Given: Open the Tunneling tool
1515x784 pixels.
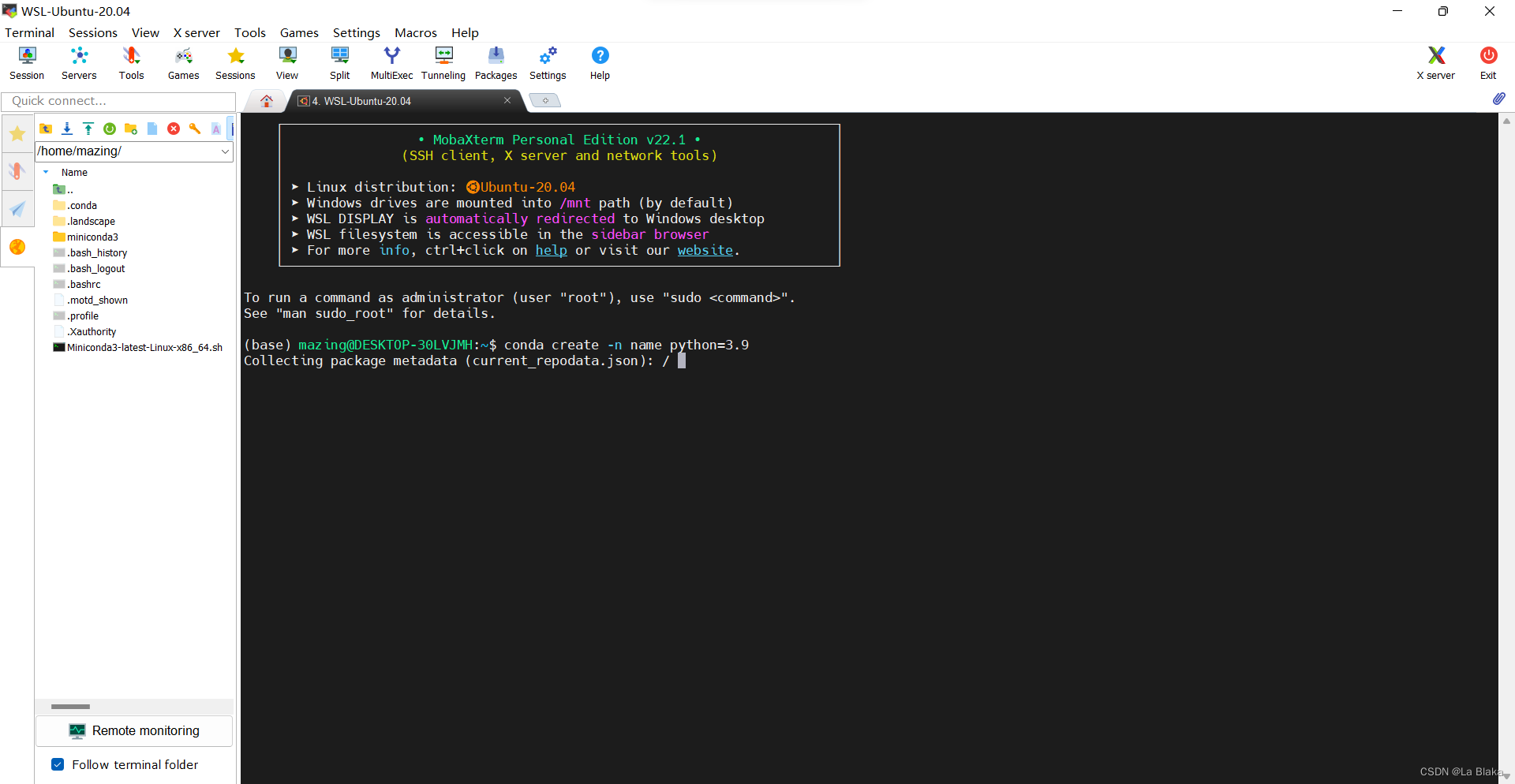Looking at the screenshot, I should (x=443, y=63).
